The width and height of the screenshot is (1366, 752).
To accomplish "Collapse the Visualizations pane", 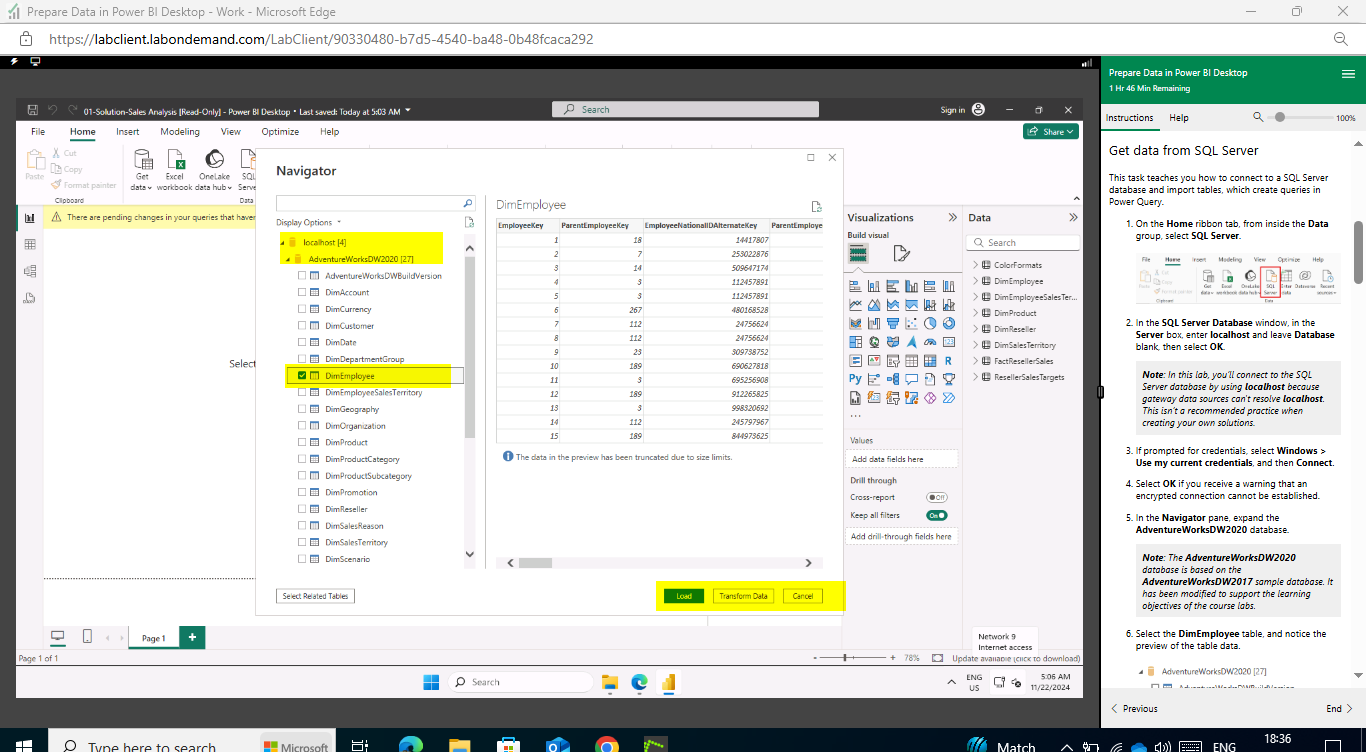I will click(952, 217).
